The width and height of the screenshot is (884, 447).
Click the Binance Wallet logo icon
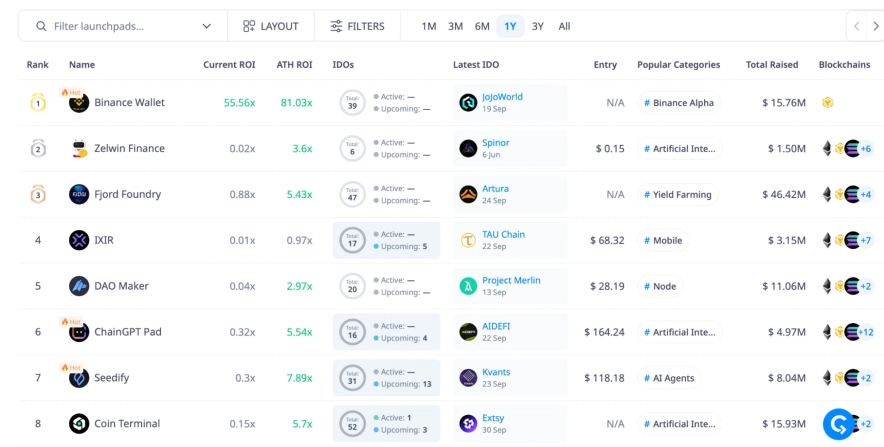79,103
